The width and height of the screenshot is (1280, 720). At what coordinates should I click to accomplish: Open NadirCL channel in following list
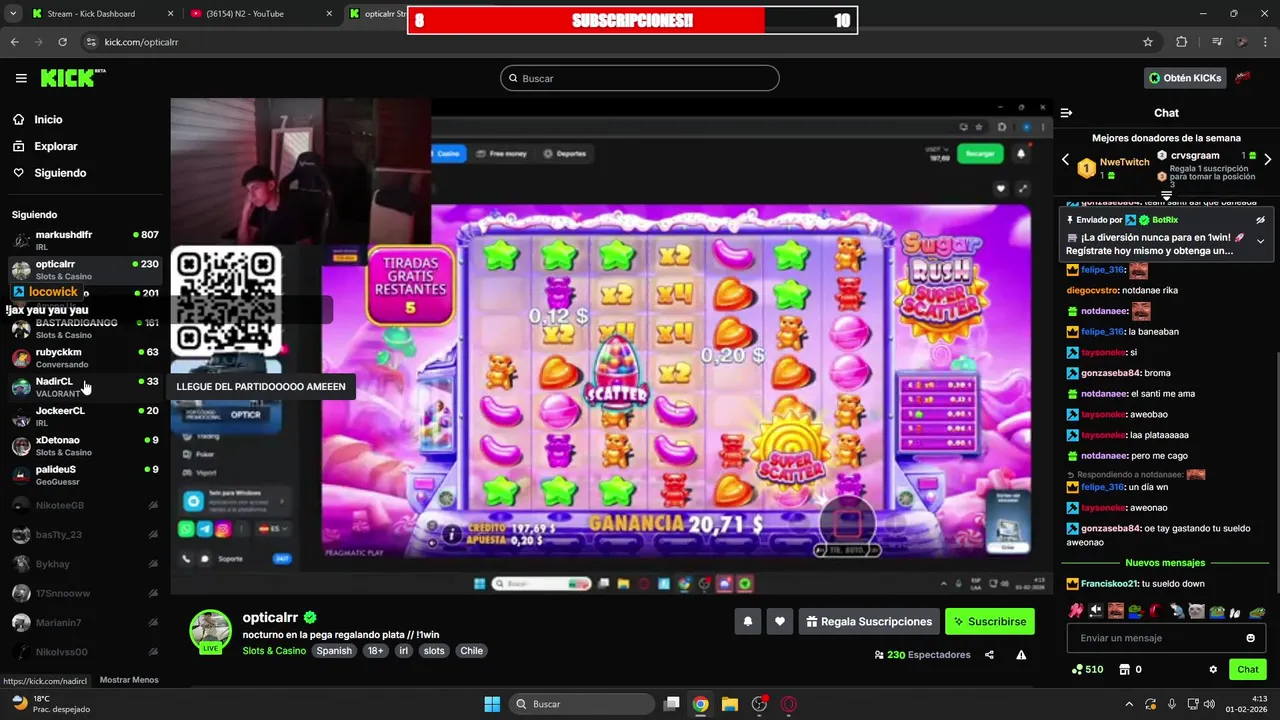85,387
